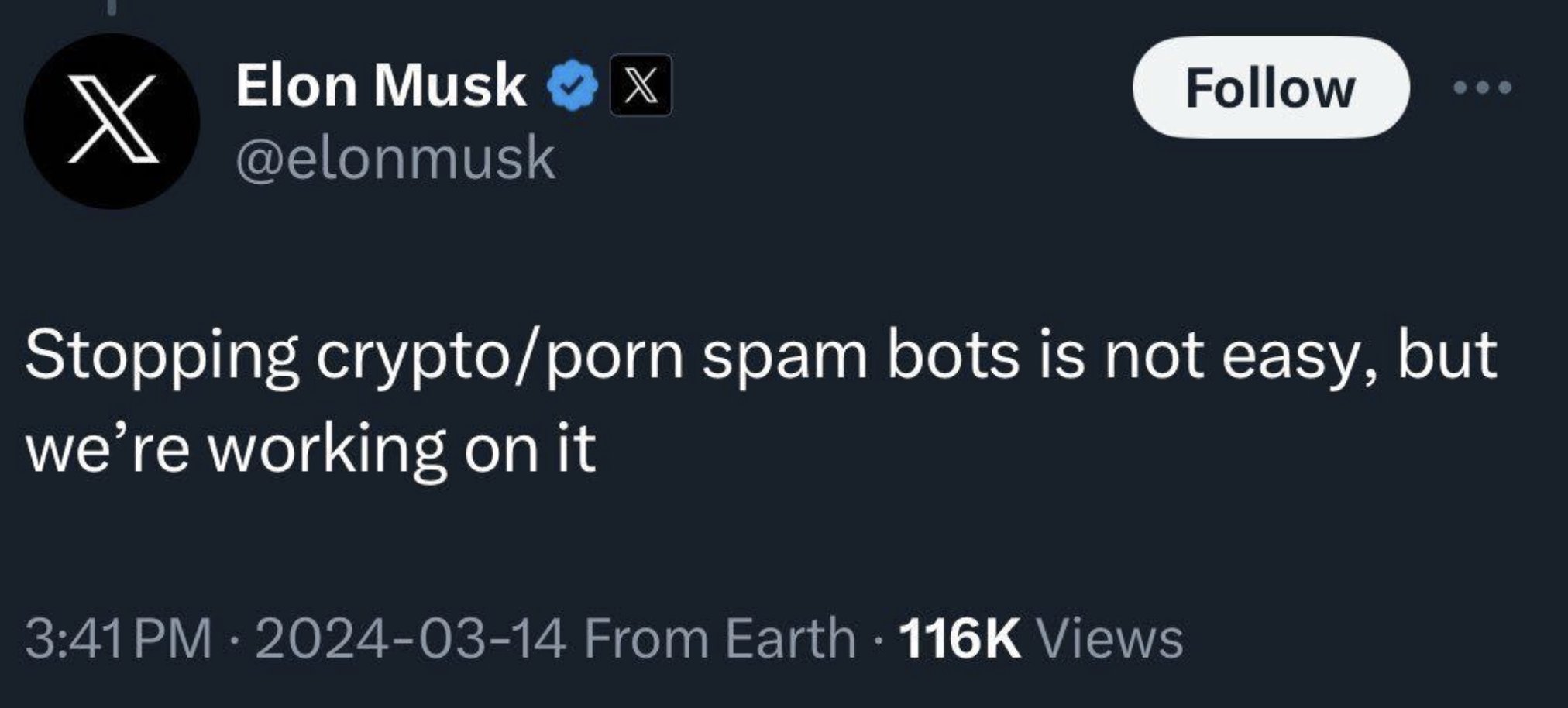This screenshot has width=1568, height=708.
Task: Select the 3:41 PM timestamp
Action: pos(119,638)
